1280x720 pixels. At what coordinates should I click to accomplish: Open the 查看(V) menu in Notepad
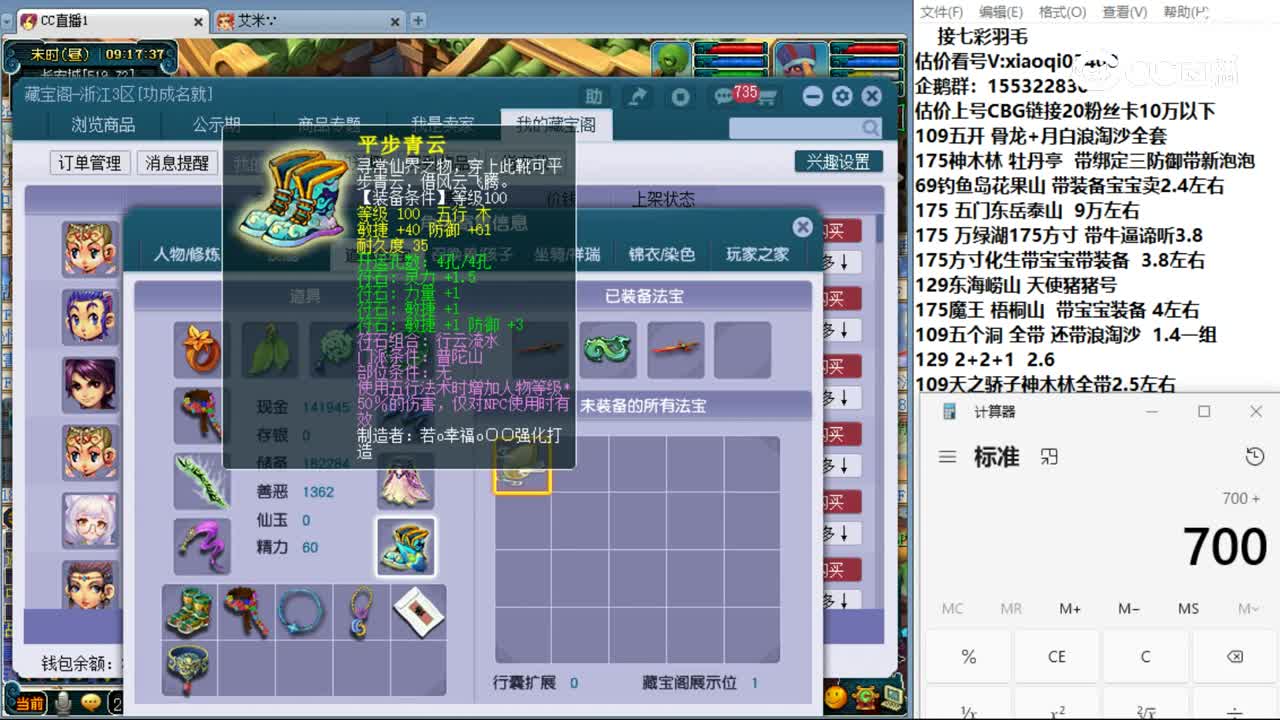coord(1124,12)
